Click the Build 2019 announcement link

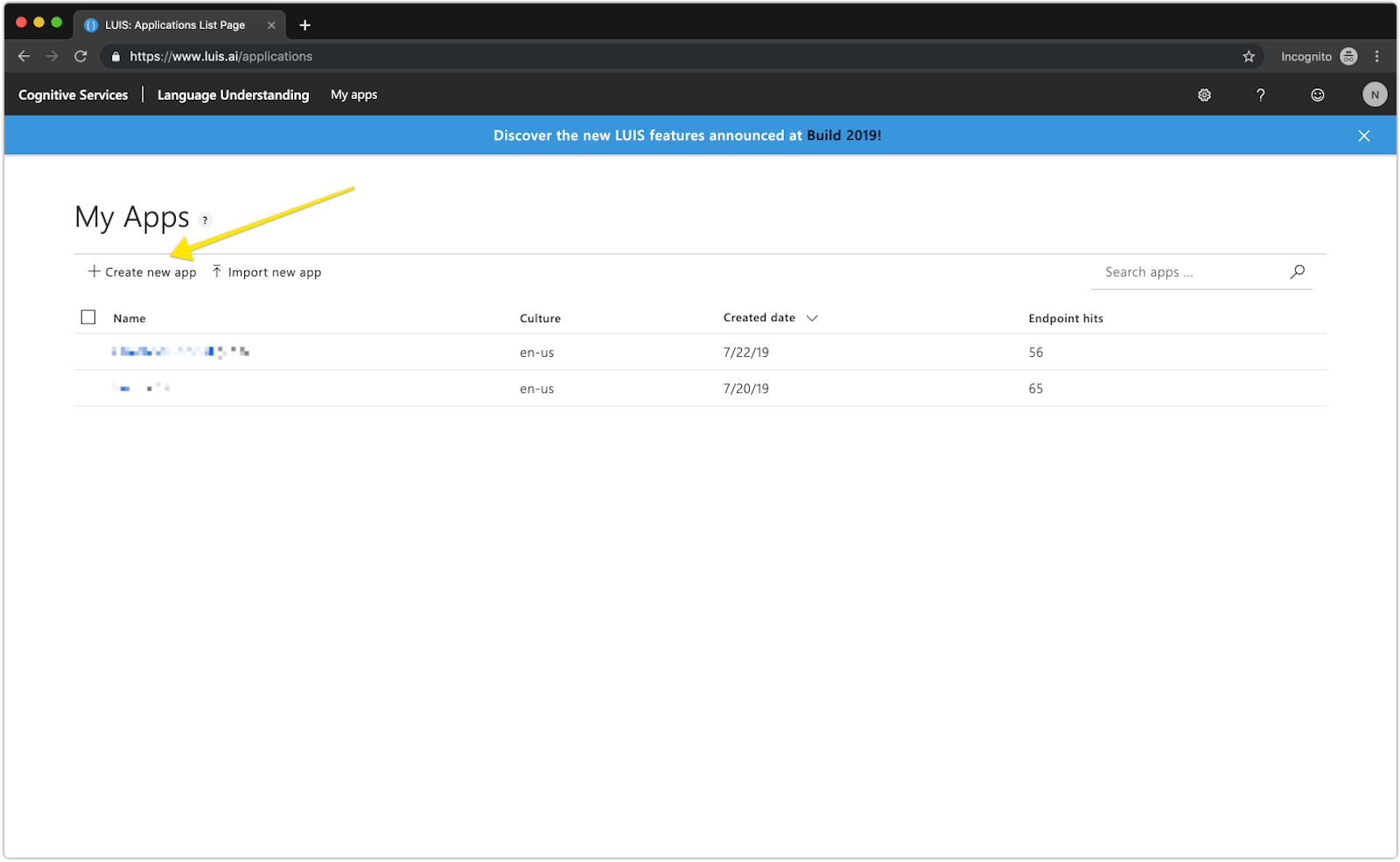point(843,135)
